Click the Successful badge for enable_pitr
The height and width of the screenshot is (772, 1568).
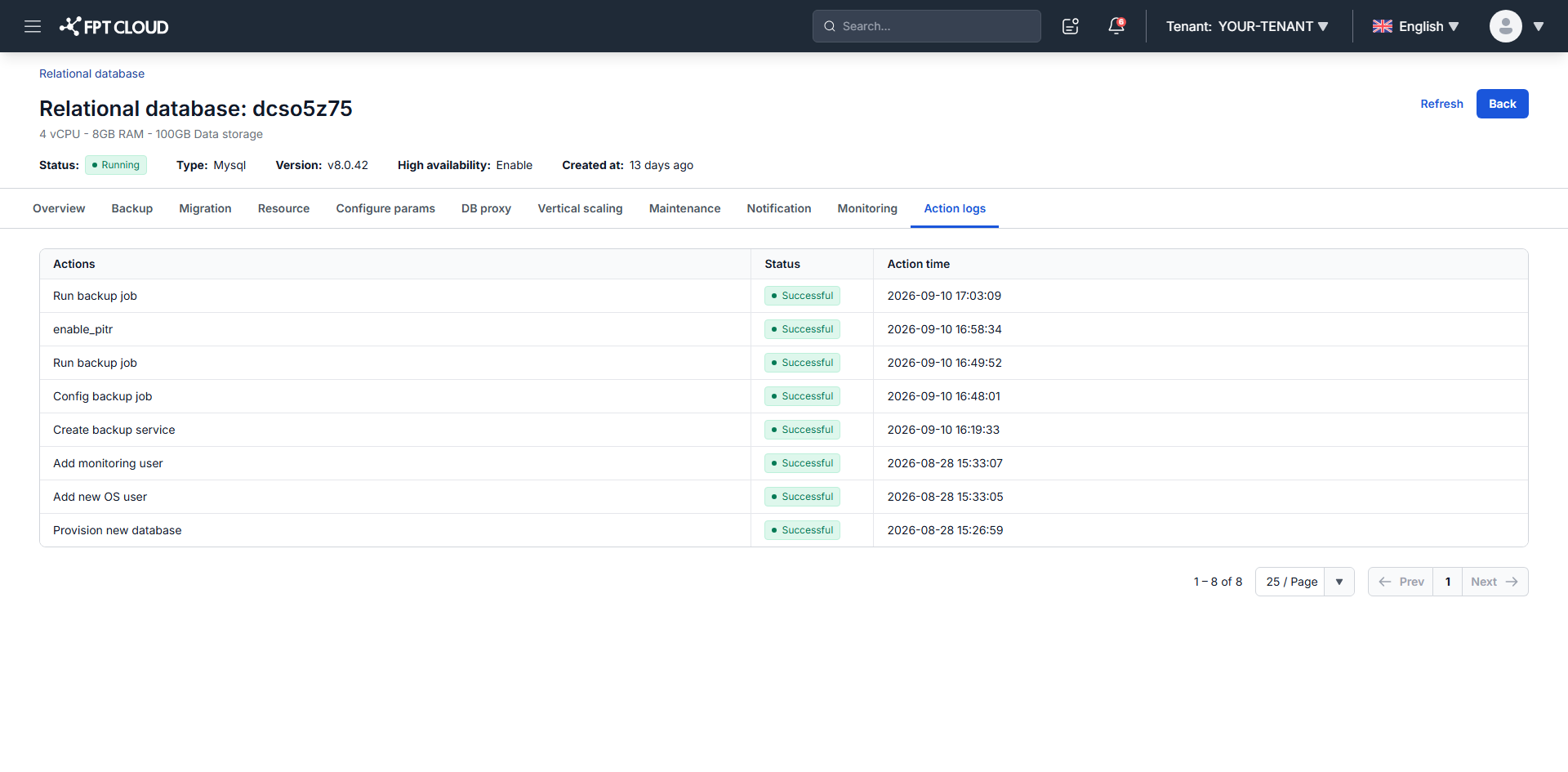click(x=802, y=329)
